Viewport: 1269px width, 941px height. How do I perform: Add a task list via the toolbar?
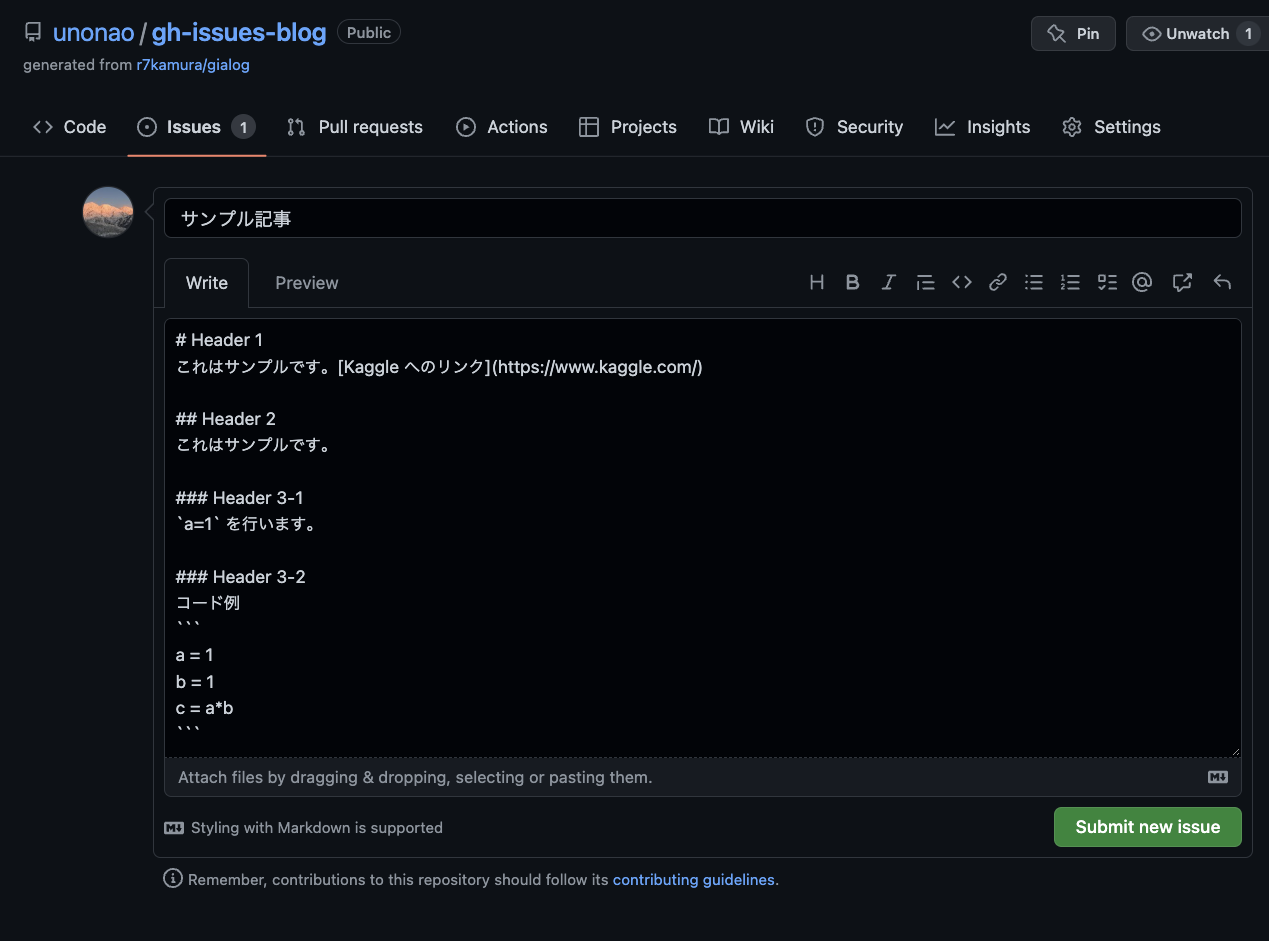1106,282
